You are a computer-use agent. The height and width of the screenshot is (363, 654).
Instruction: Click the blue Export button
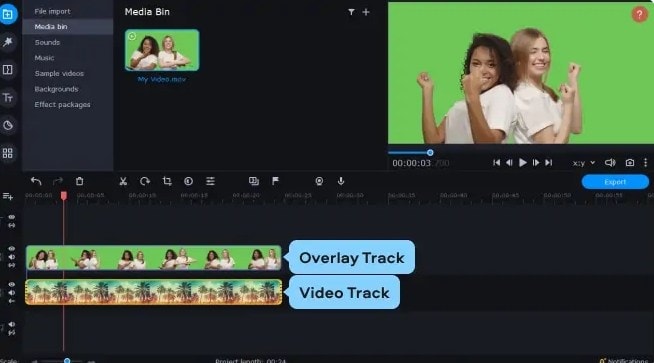[615, 182]
